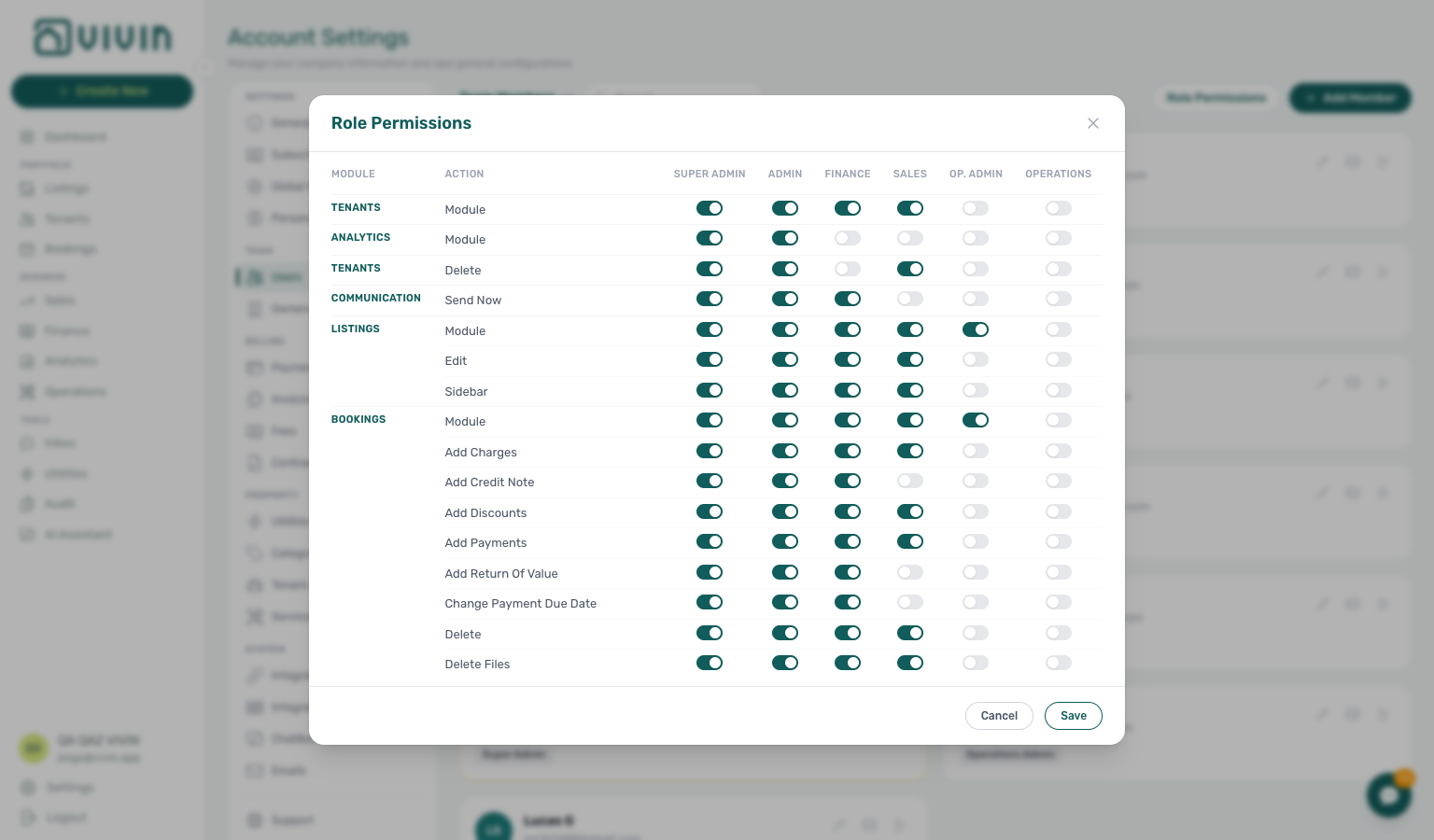Image resolution: width=1434 pixels, height=840 pixels.
Task: Click the SALES column header
Action: point(910,174)
